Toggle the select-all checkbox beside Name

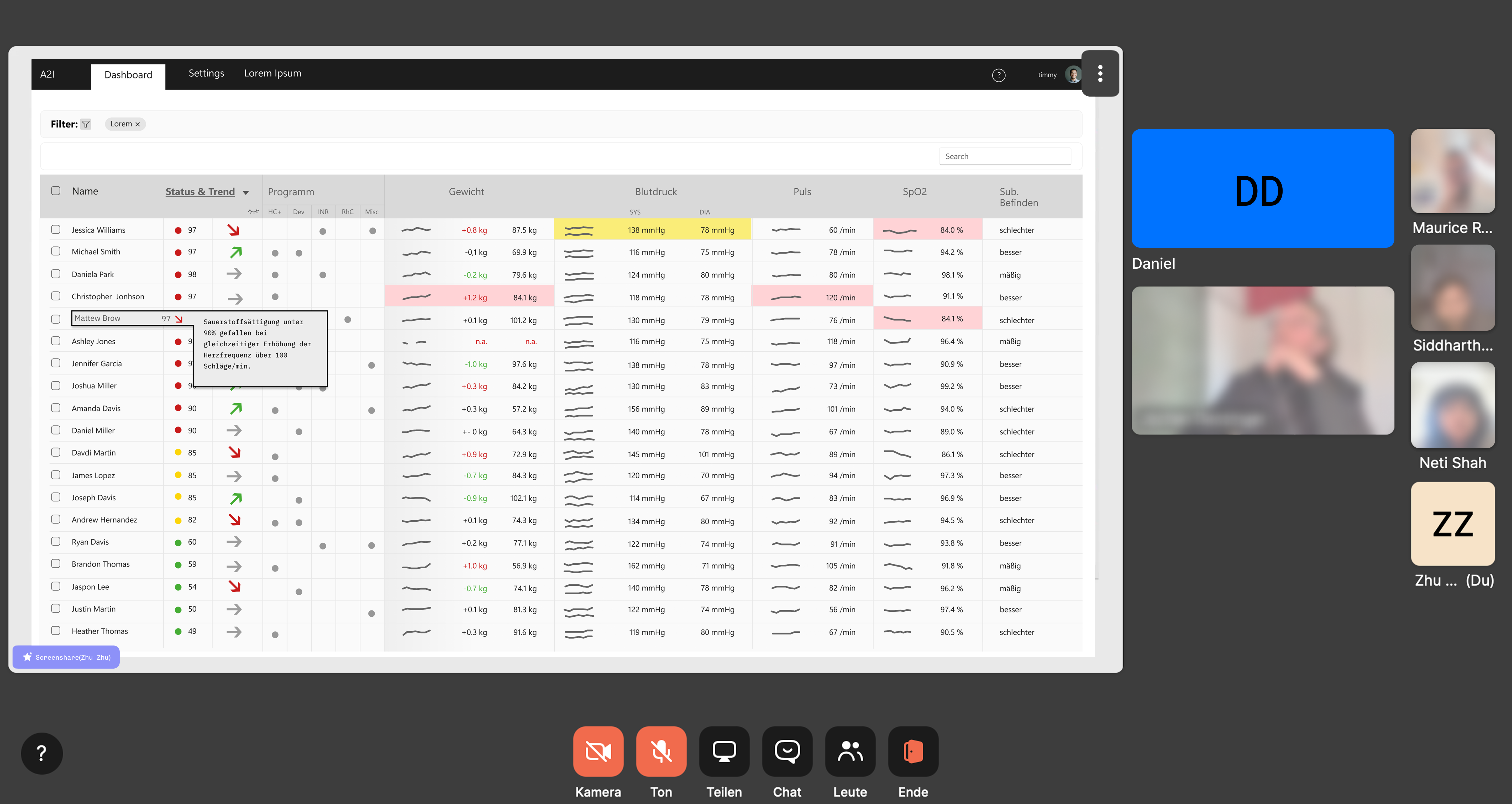pos(56,191)
